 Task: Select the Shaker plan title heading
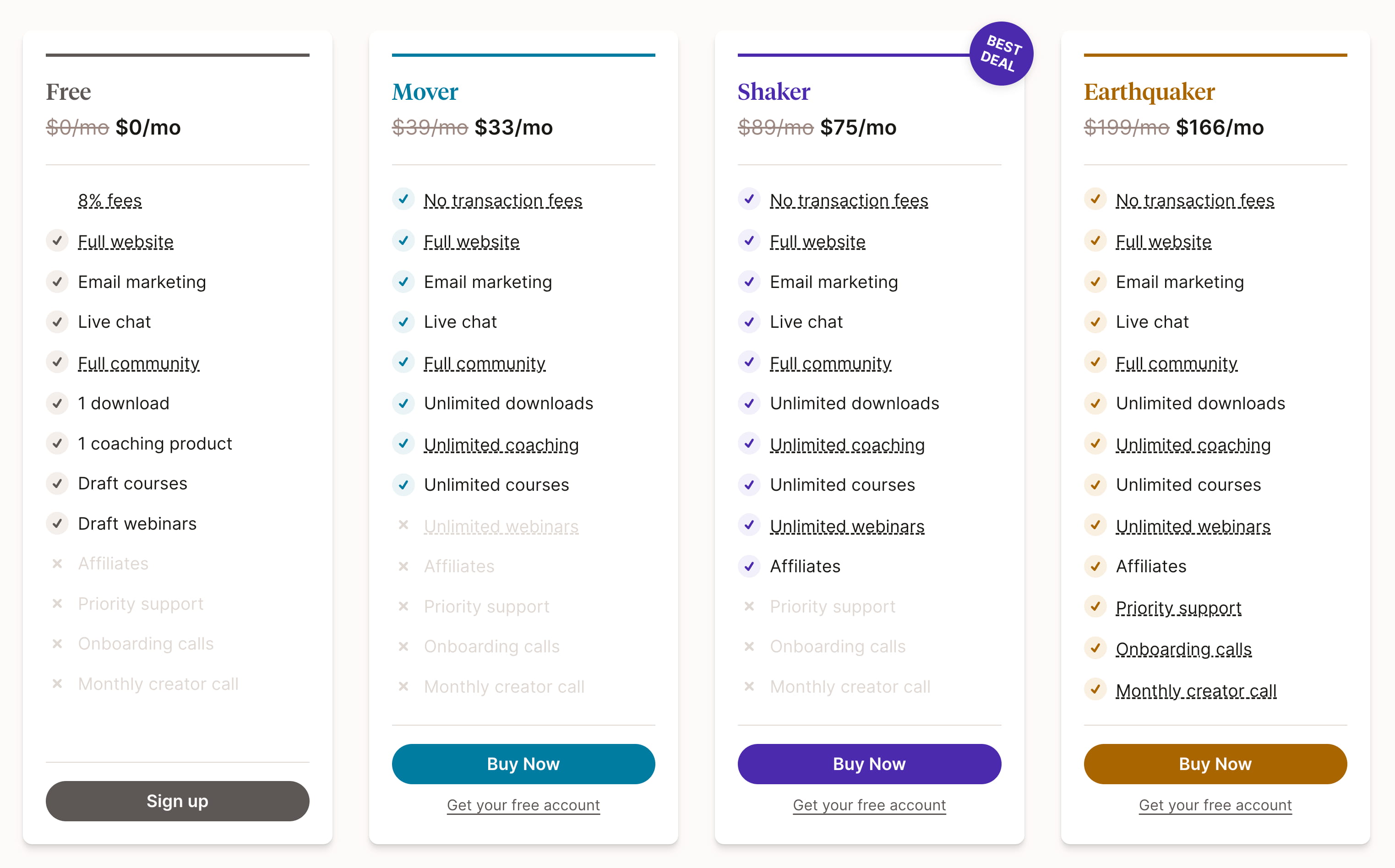[773, 92]
